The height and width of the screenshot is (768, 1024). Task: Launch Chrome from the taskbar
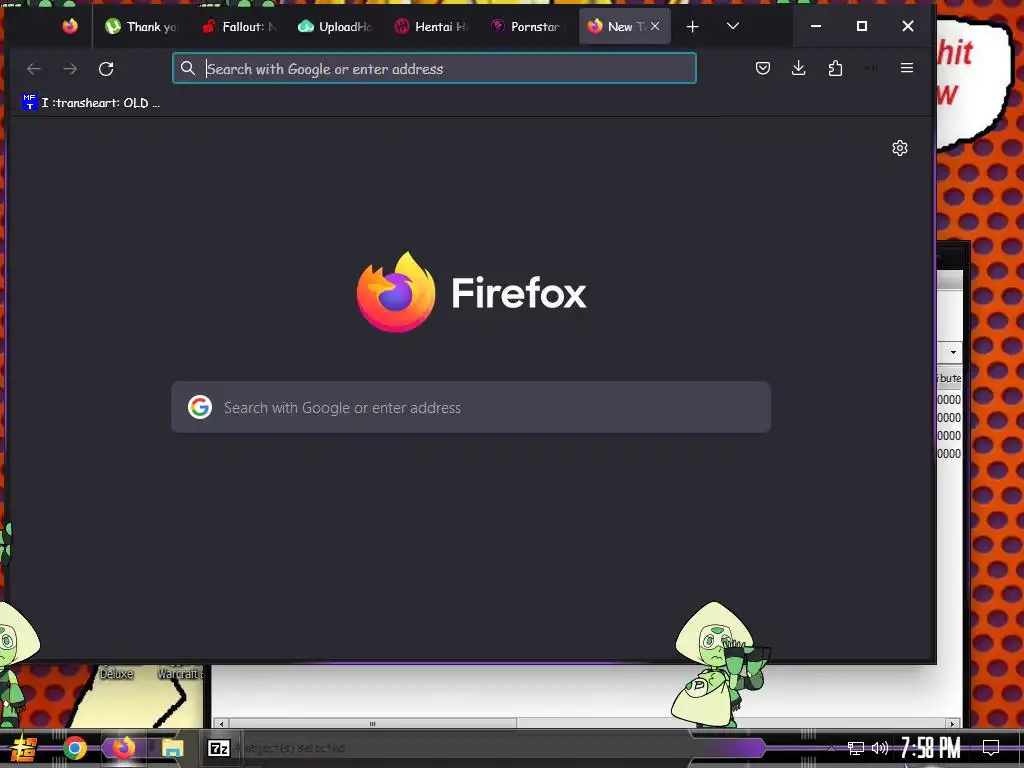click(x=74, y=748)
